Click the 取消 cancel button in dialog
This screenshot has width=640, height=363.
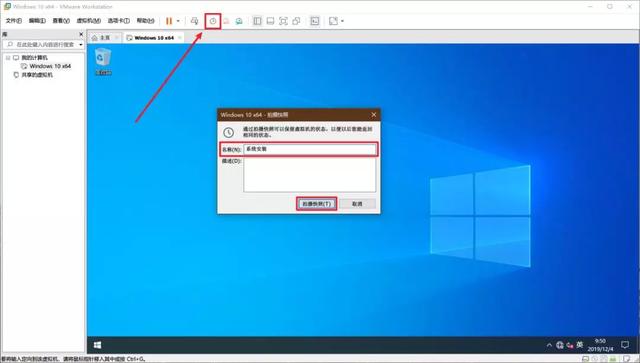click(357, 203)
